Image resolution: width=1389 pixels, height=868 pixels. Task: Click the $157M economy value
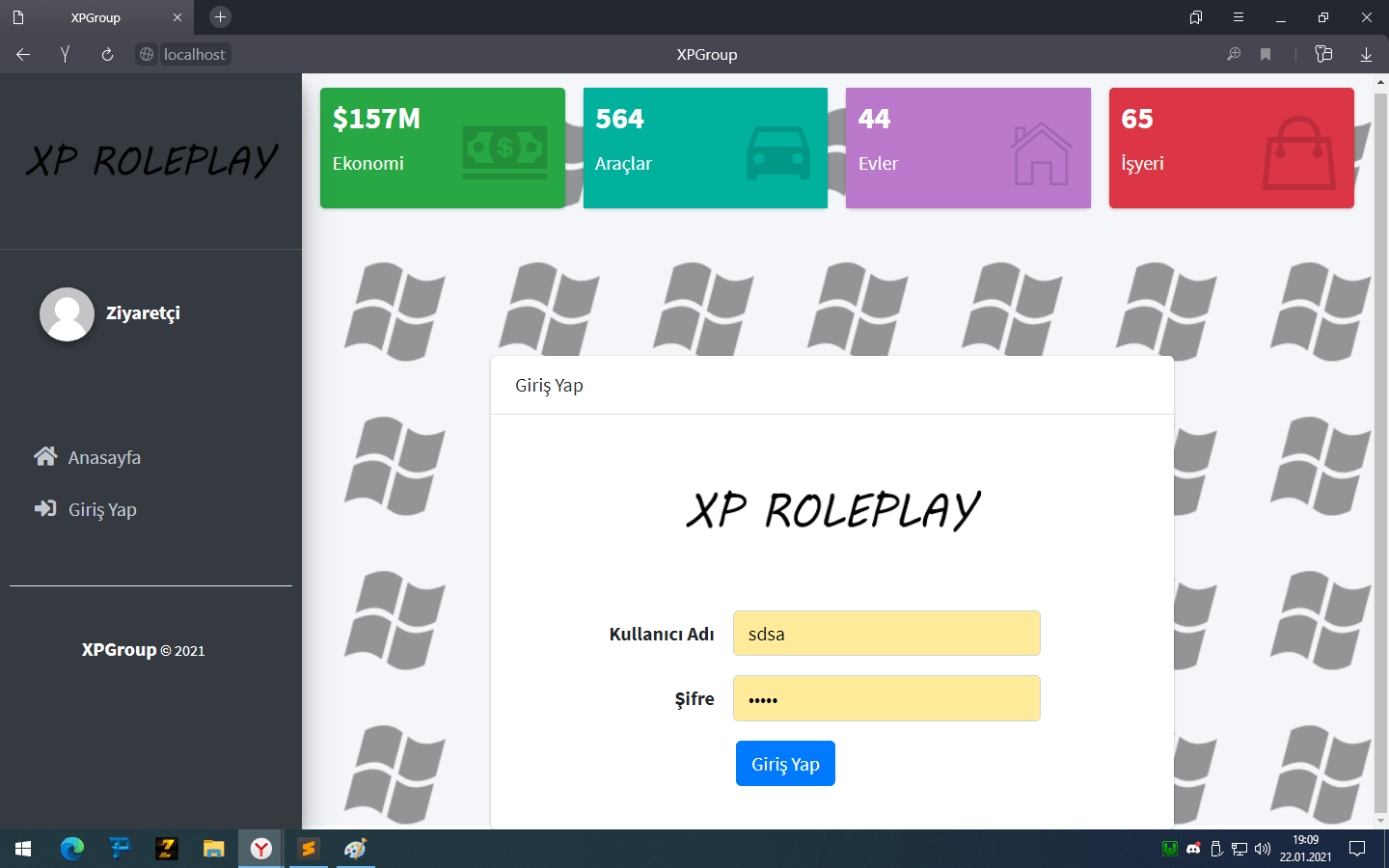click(376, 119)
